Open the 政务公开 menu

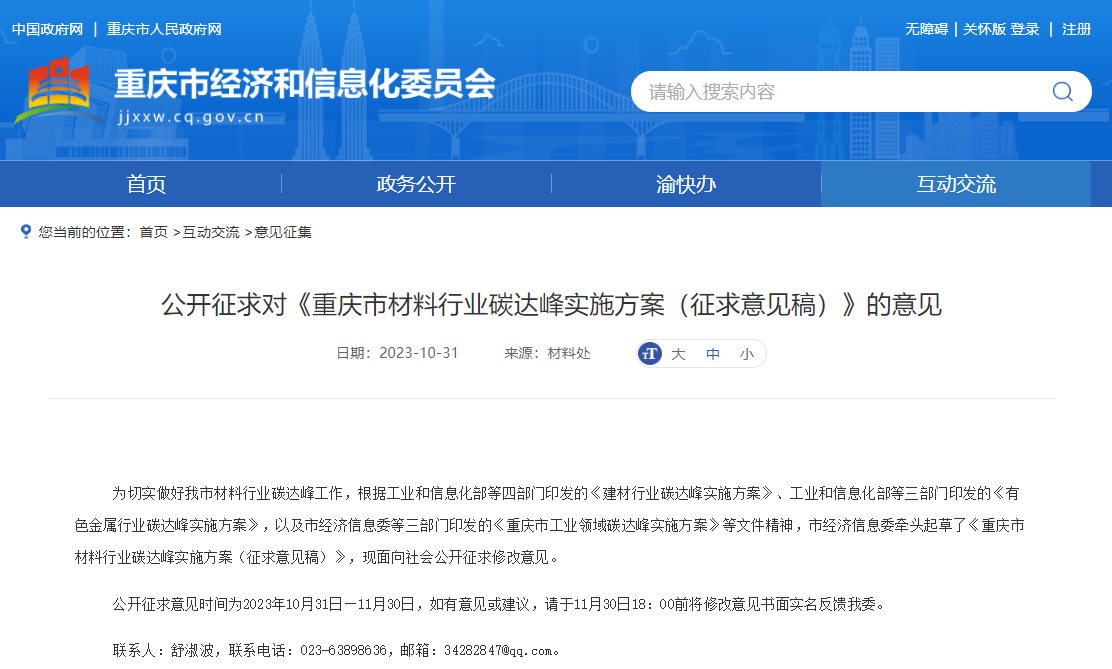pos(416,184)
